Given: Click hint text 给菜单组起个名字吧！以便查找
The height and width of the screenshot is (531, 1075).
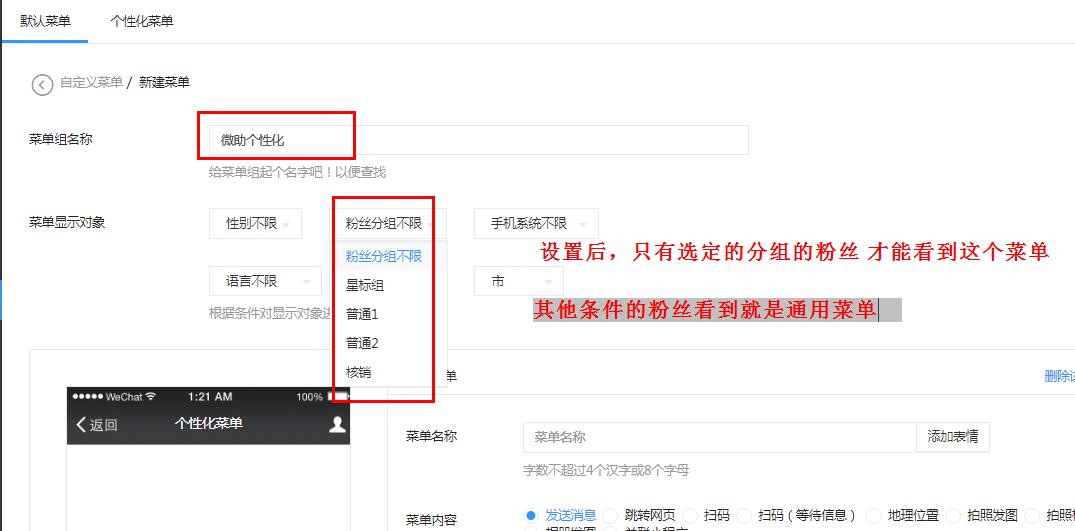Looking at the screenshot, I should coord(297,173).
